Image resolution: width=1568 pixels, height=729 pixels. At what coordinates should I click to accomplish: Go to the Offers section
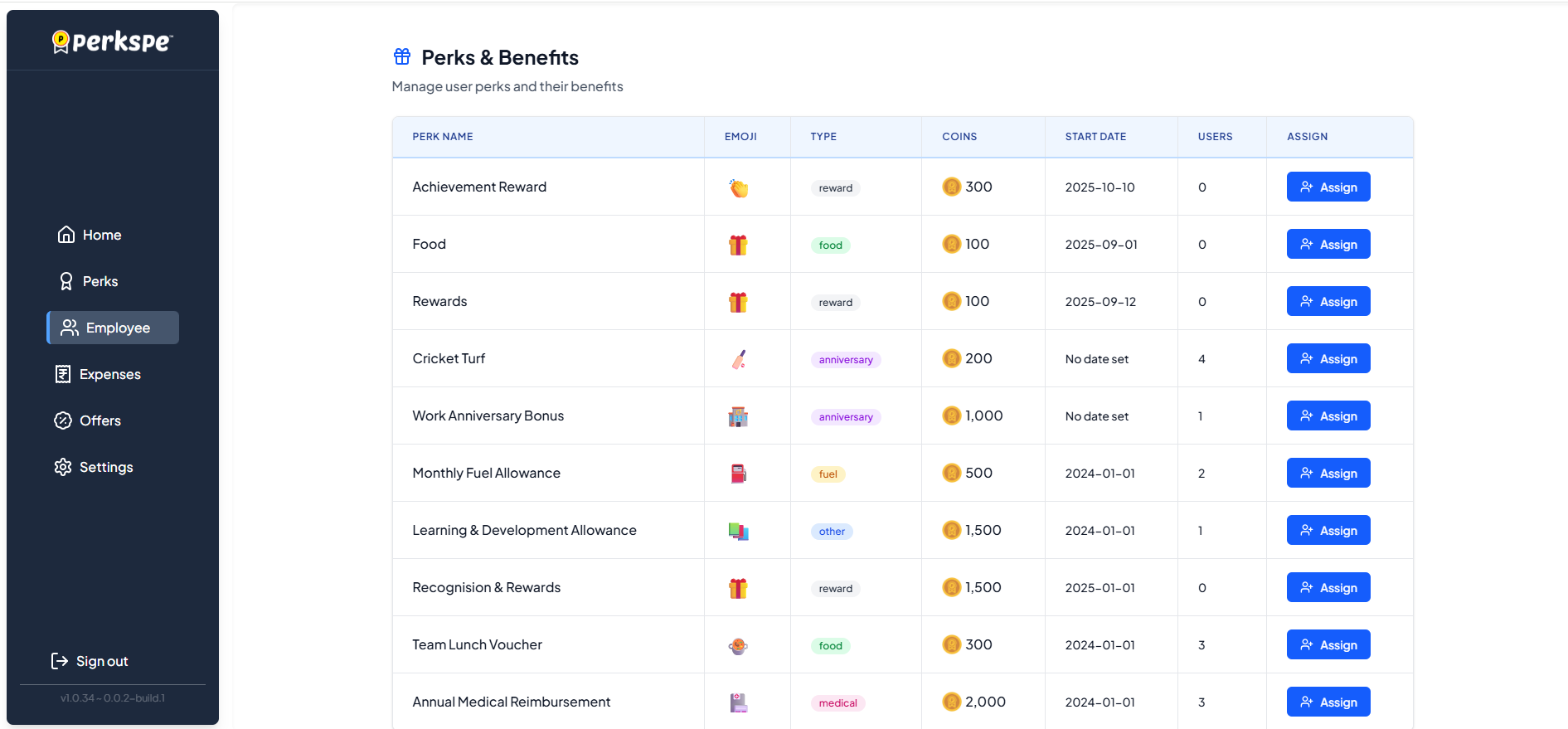coord(100,420)
